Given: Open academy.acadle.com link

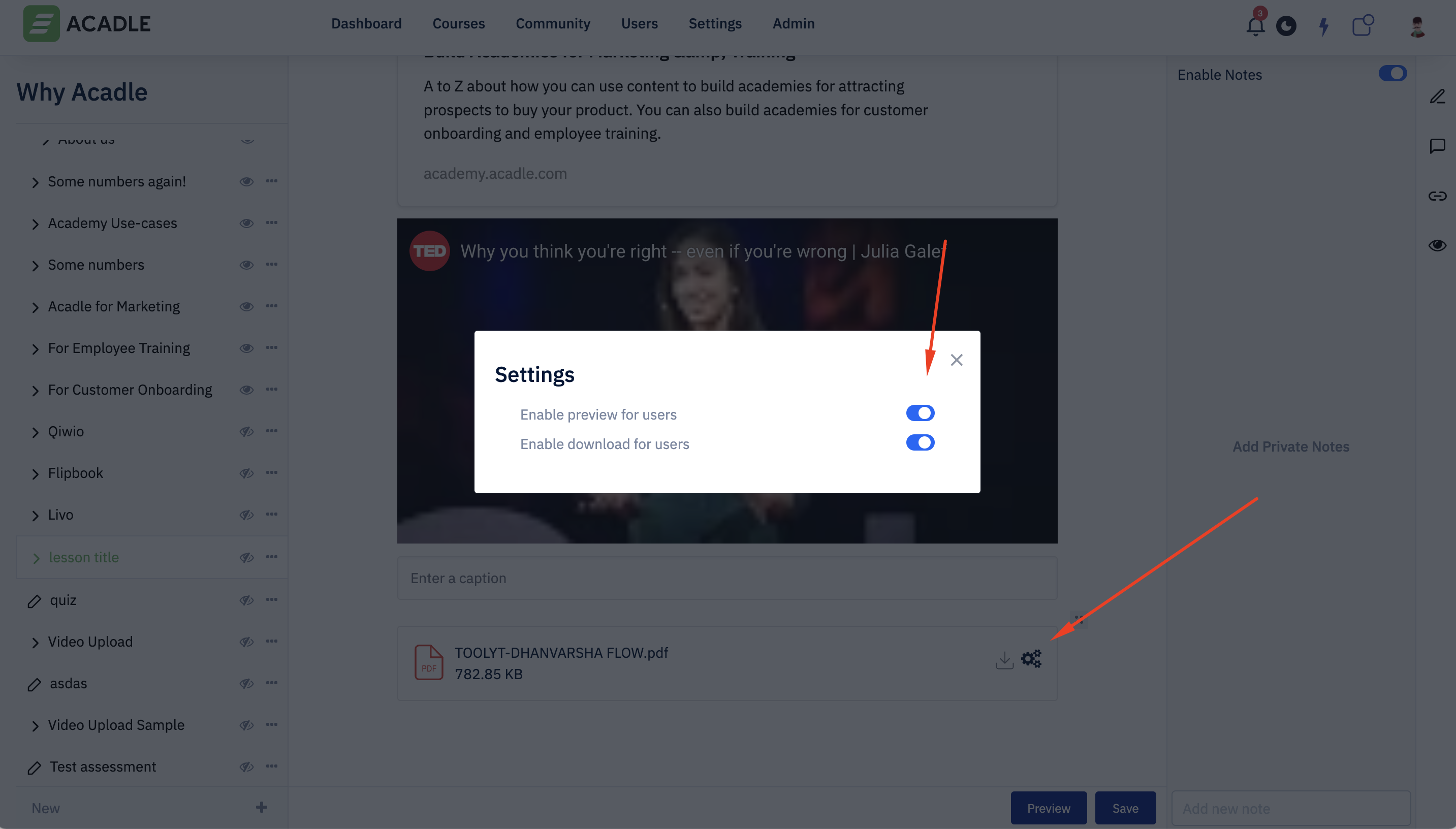Looking at the screenshot, I should [x=495, y=173].
